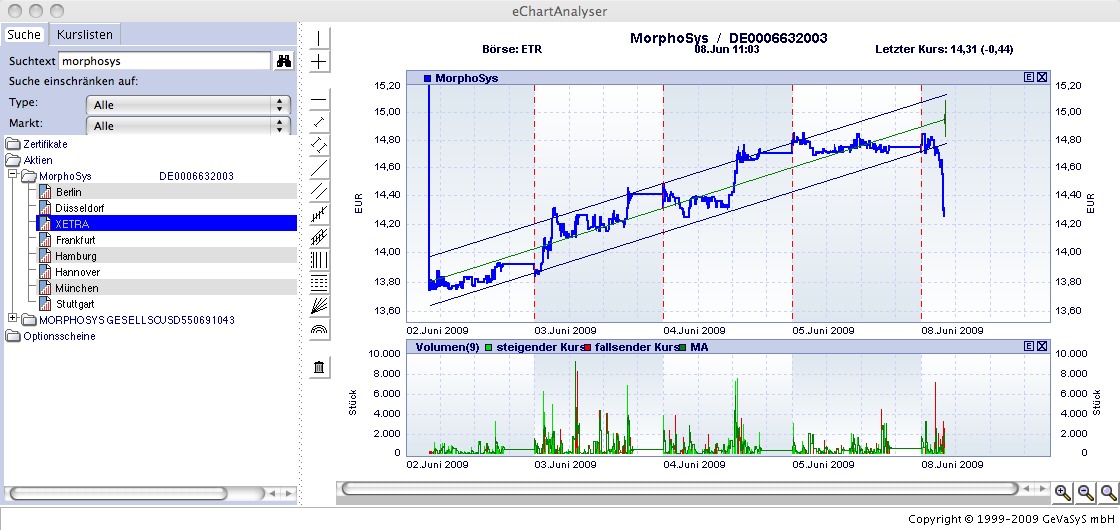Click the GeVaSyS copyright text

pyautogui.click(x=1011, y=519)
